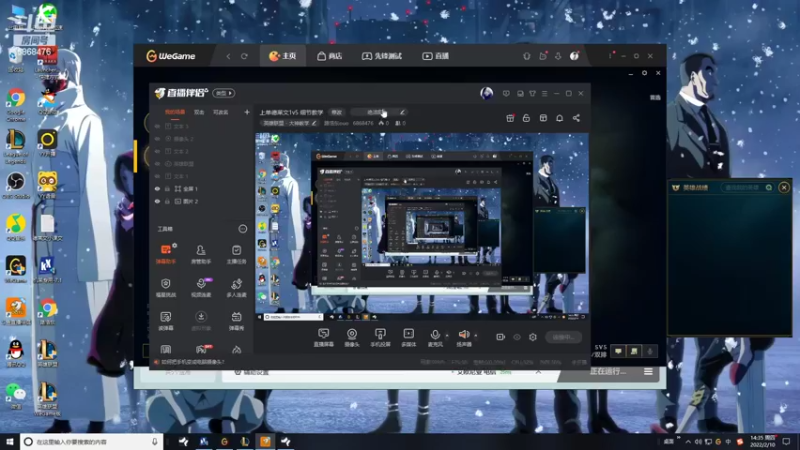800x450 pixels.
Task: Expand the chevron in WeGame bottom bar
Action: point(538,372)
